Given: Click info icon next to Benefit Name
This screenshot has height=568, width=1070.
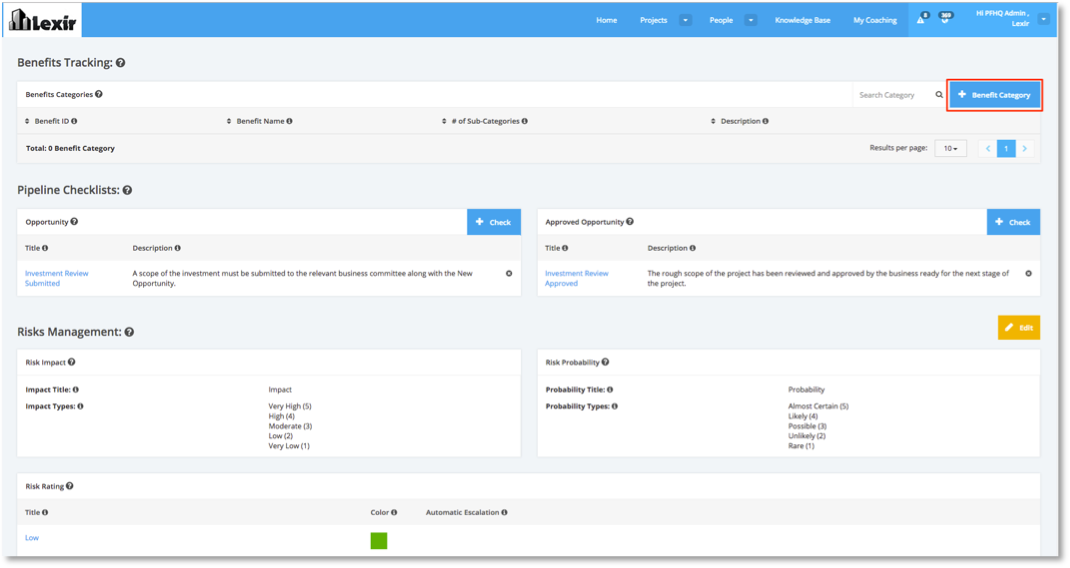Looking at the screenshot, I should 289,121.
